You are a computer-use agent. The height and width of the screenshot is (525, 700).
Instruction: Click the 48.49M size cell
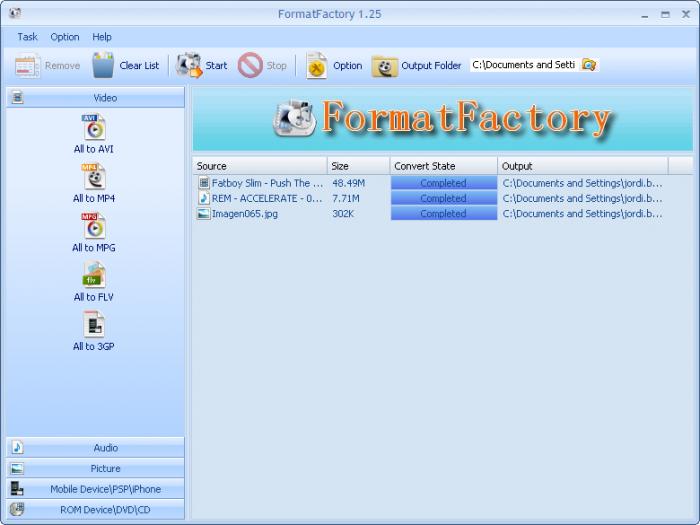(x=348, y=183)
